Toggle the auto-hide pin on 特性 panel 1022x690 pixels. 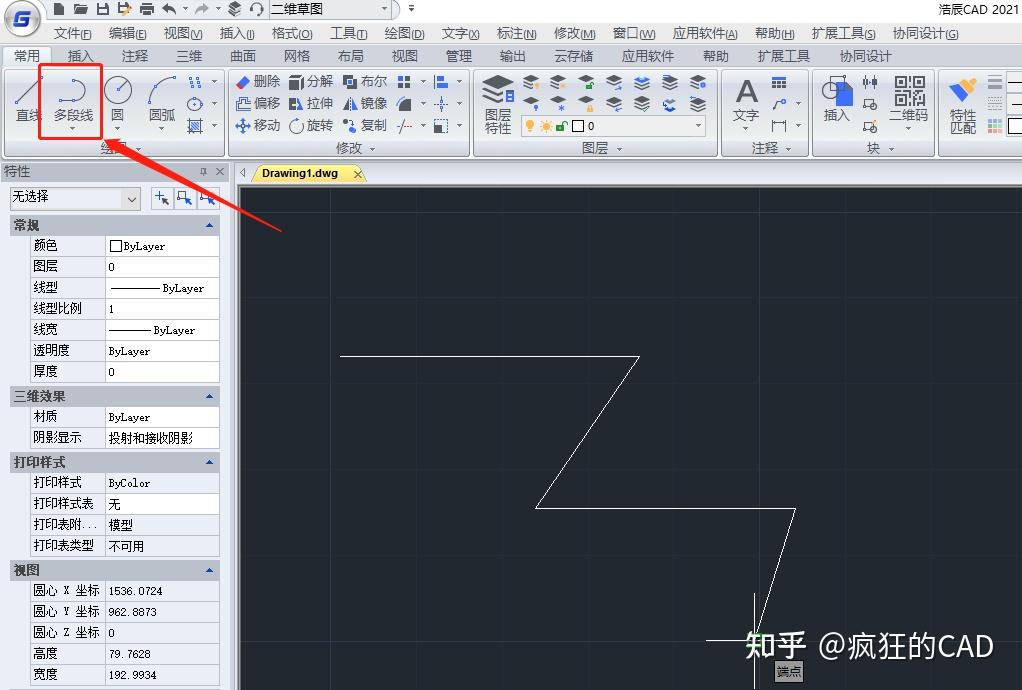(203, 171)
